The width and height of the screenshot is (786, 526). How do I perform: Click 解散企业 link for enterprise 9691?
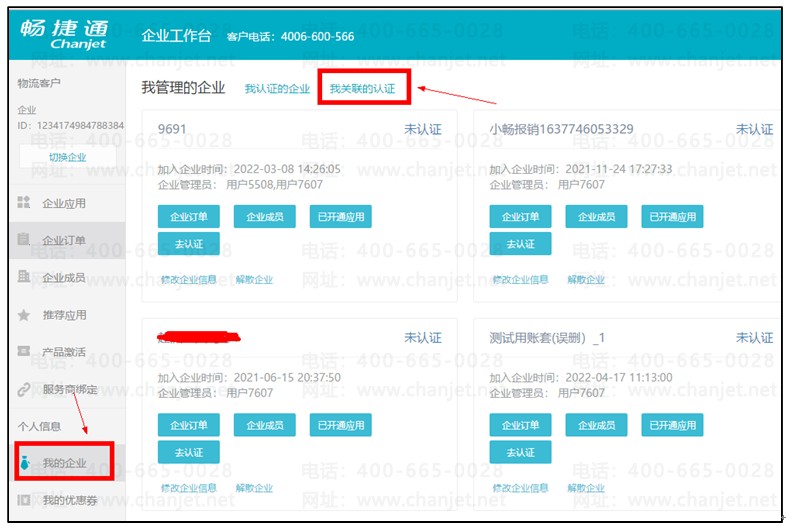coord(254,279)
